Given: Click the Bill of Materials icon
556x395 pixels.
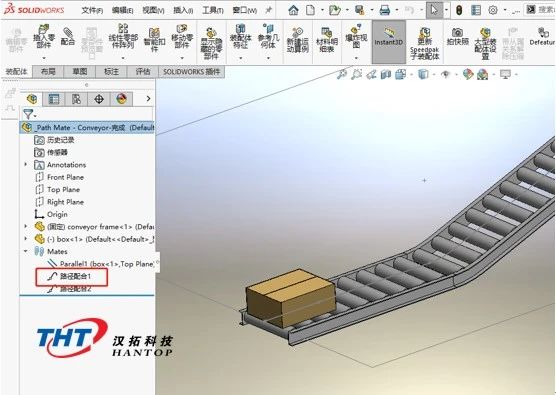Looking at the screenshot, I should click(327, 39).
